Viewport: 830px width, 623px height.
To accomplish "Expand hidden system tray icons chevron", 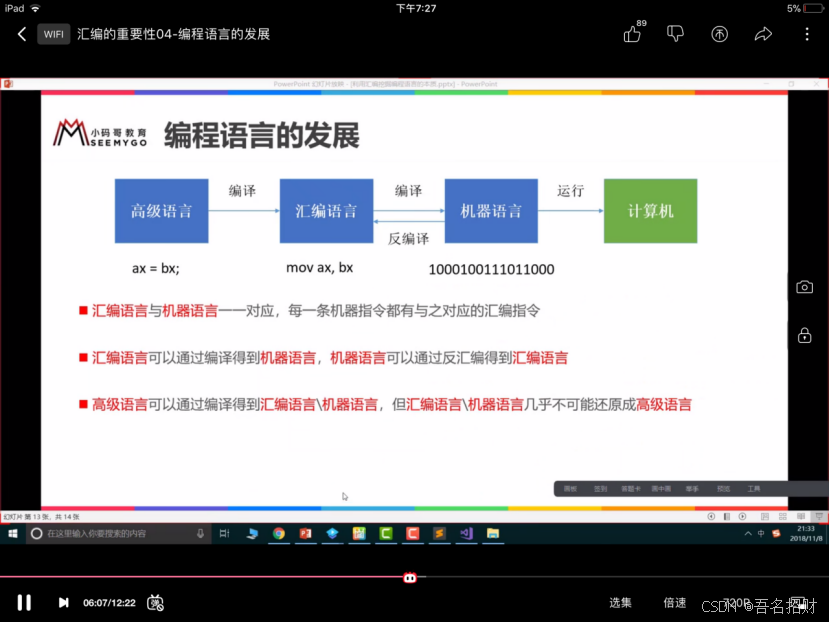I will [x=747, y=534].
